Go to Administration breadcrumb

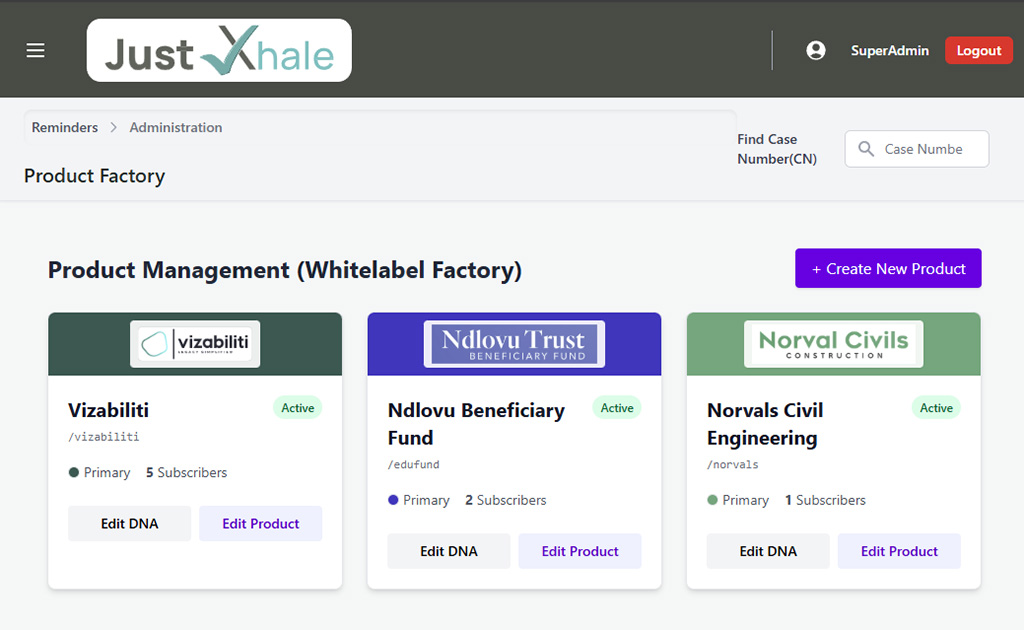(x=176, y=127)
